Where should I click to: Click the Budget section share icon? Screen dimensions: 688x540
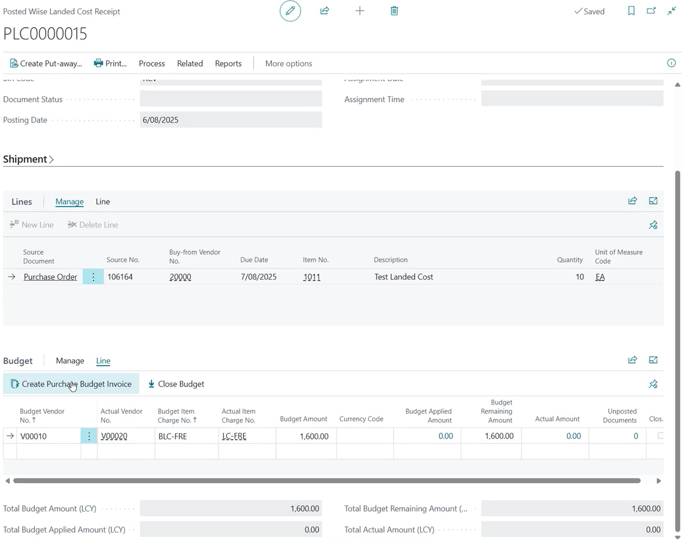click(x=632, y=360)
